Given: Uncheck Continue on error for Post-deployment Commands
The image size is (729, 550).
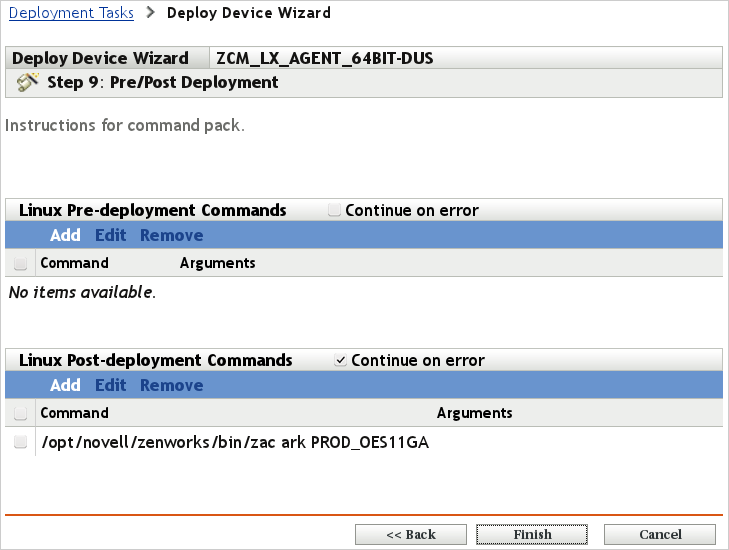Looking at the screenshot, I should pos(341,361).
